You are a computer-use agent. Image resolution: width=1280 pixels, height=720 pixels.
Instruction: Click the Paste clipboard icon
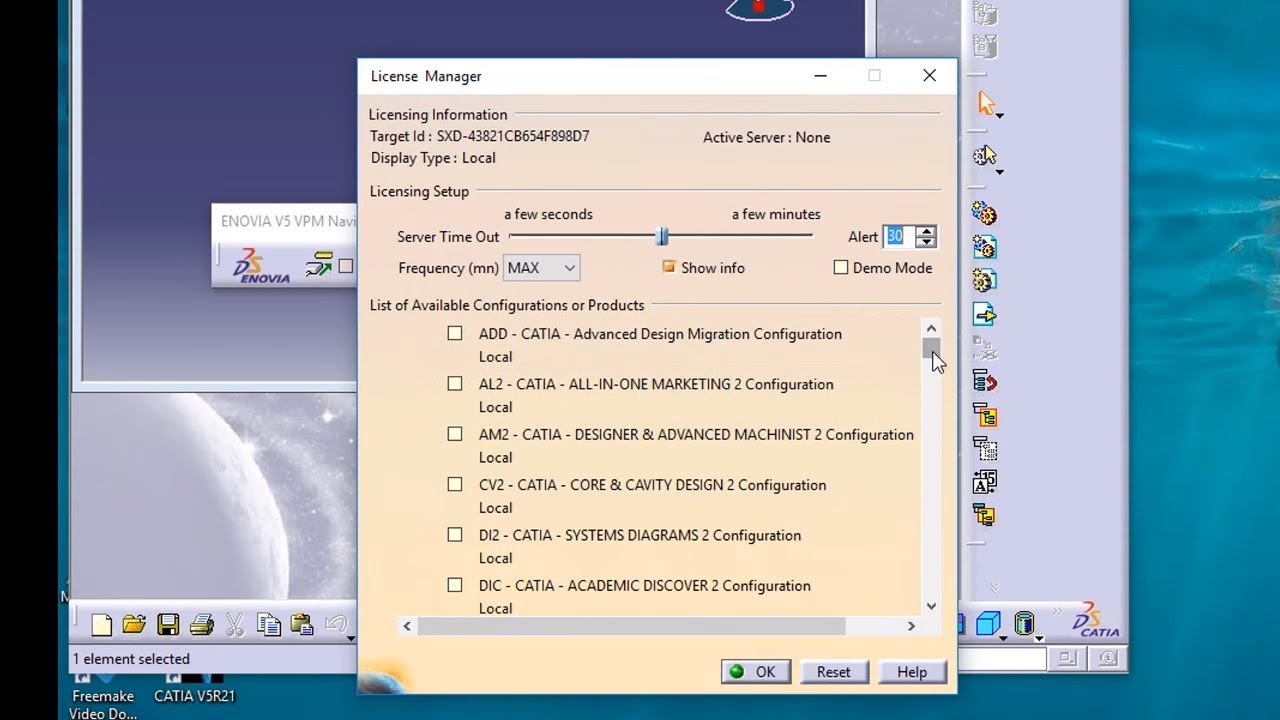[301, 626]
